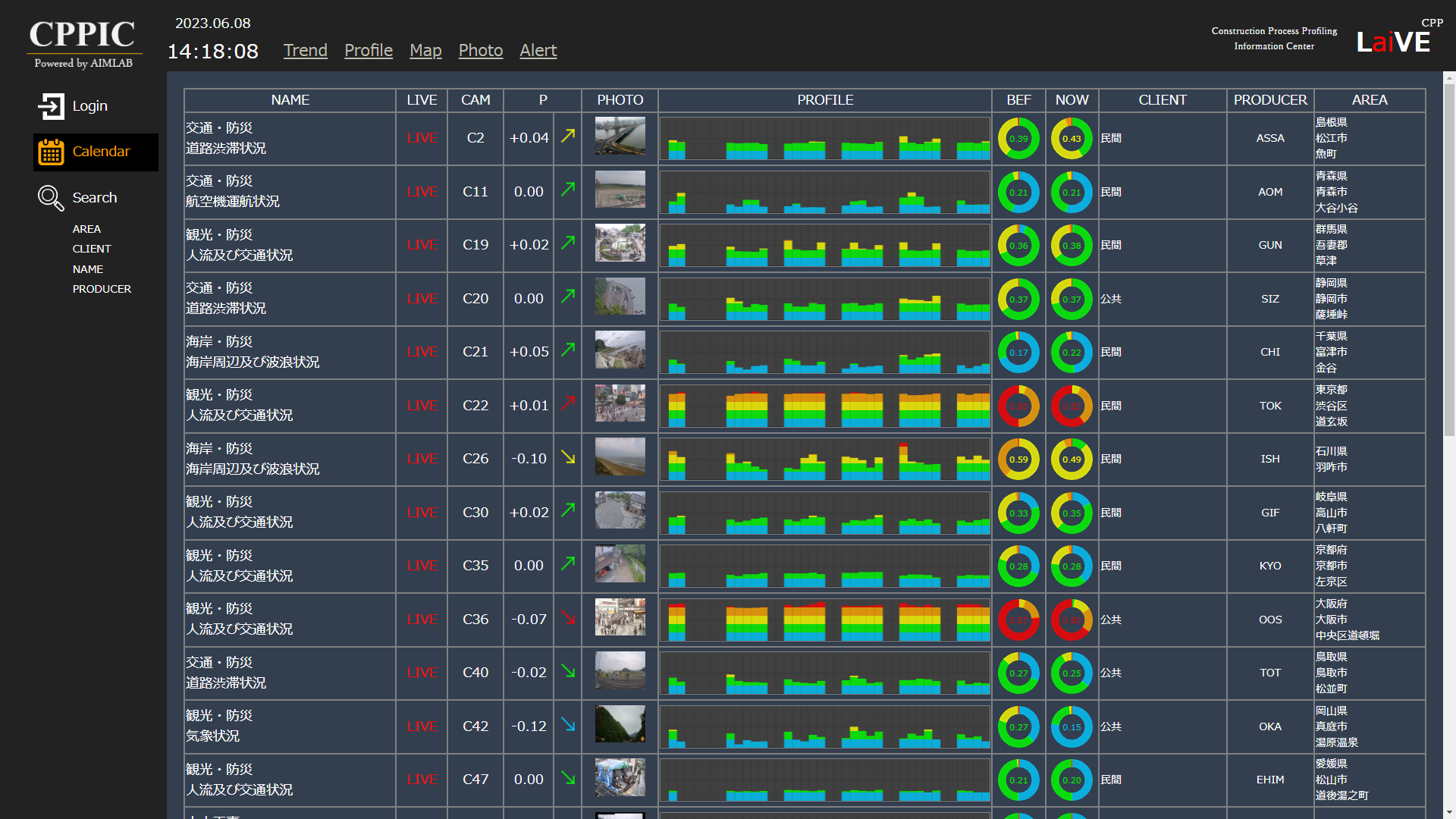The width and height of the screenshot is (1456, 819).
Task: Click the blue down arrow for C42
Action: (x=568, y=724)
